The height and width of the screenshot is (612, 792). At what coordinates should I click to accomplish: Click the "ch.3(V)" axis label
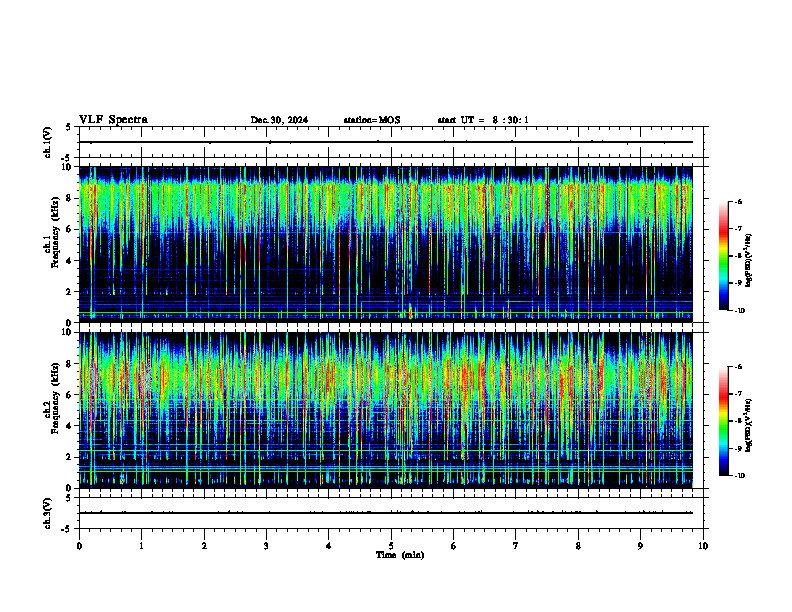47,514
